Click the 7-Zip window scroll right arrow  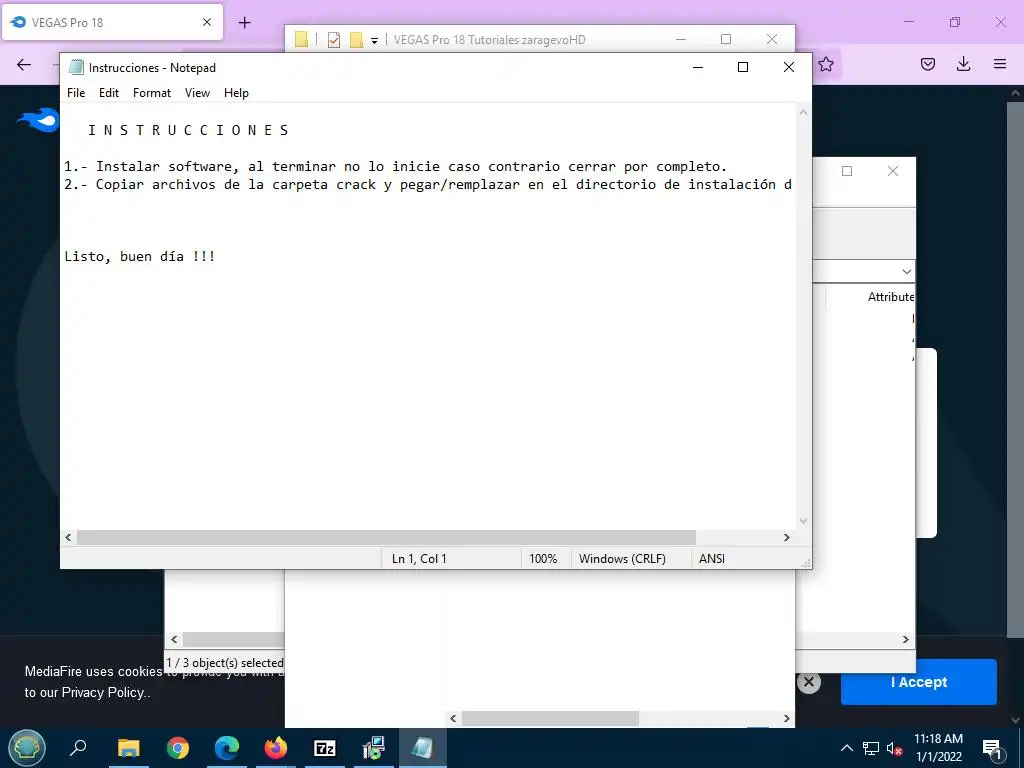(x=905, y=639)
